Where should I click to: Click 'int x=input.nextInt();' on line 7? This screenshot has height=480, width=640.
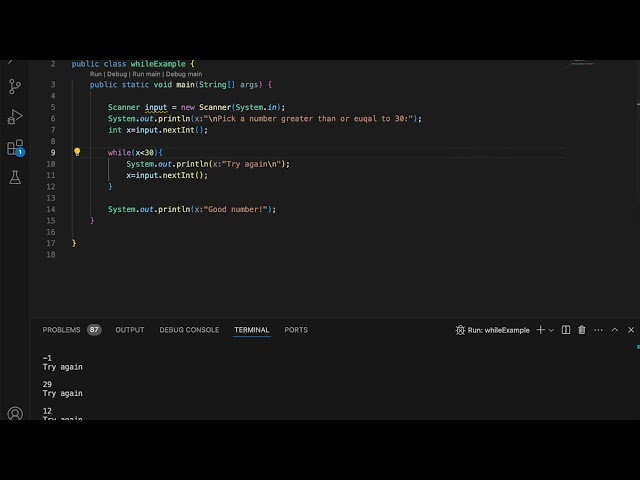[x=158, y=130]
